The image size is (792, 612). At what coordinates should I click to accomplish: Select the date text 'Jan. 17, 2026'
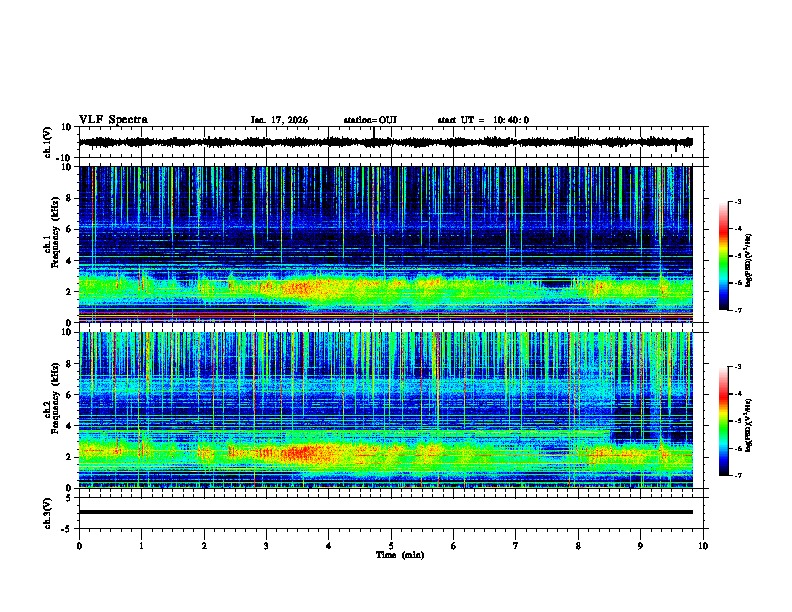279,120
